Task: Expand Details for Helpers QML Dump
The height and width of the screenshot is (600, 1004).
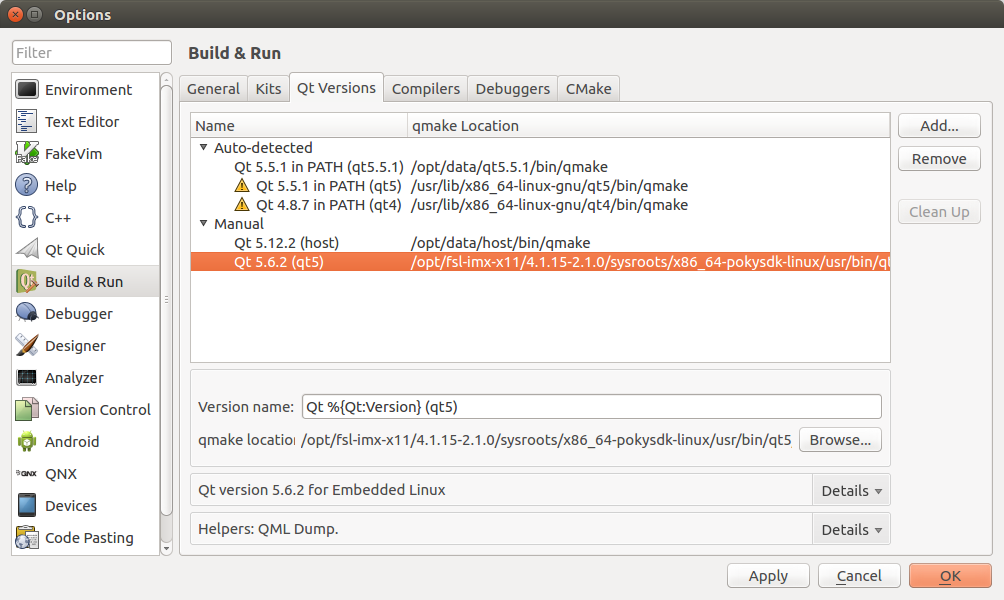Action: [x=851, y=530]
